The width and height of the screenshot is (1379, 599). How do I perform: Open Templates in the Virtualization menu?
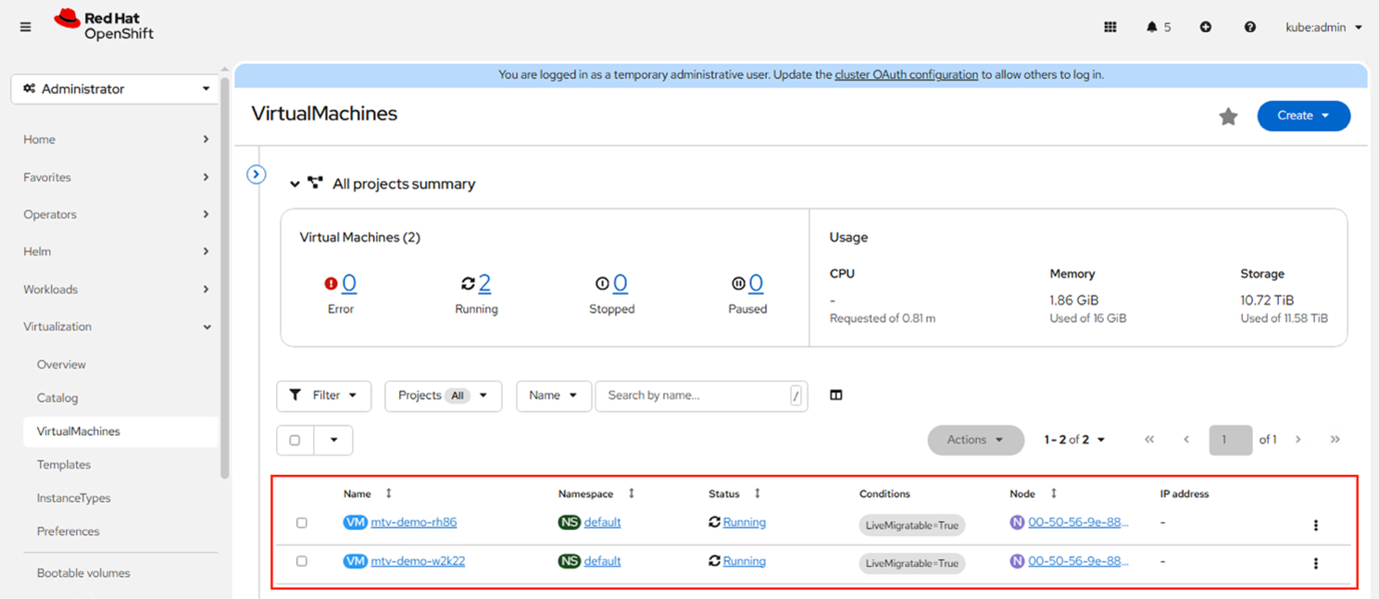click(64, 465)
